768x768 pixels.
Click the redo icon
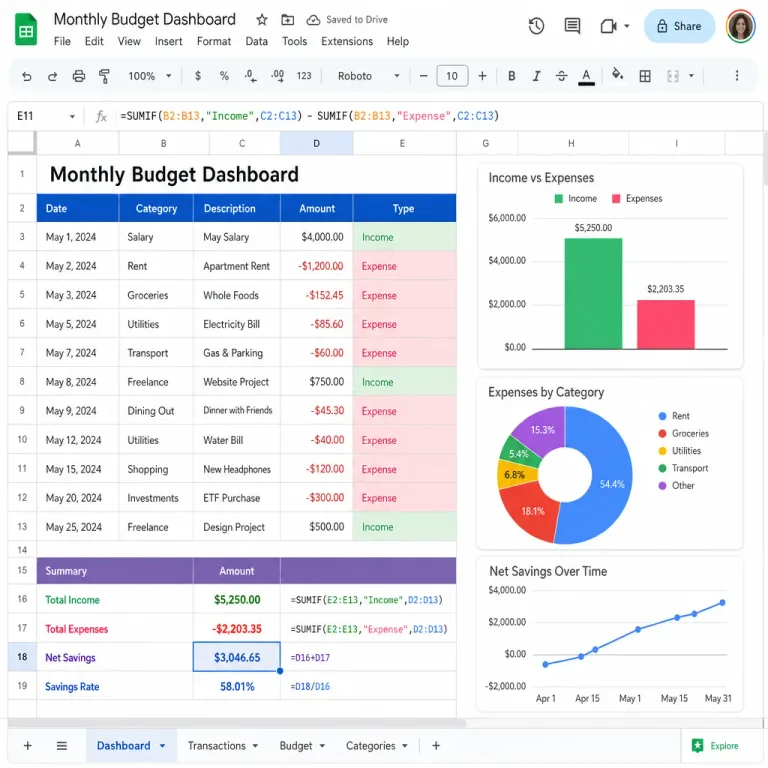52,76
